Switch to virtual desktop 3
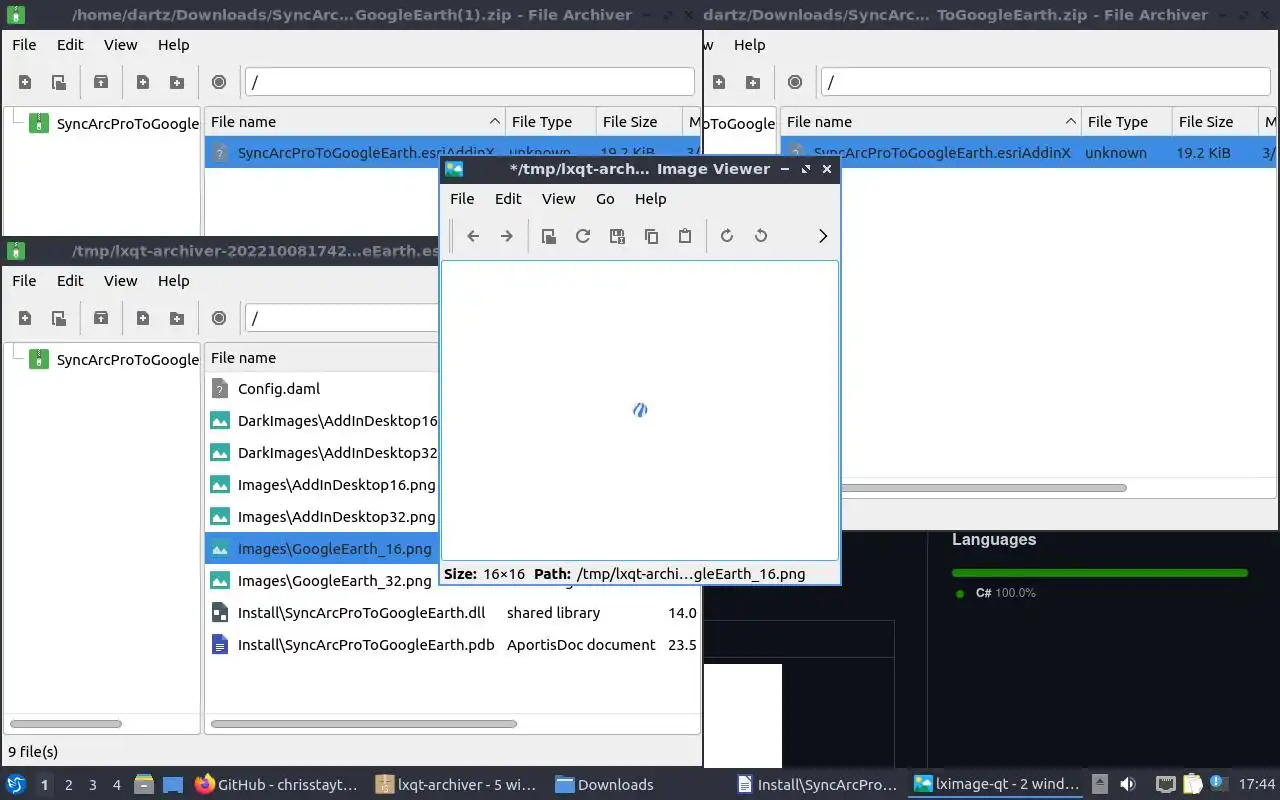 (x=93, y=785)
